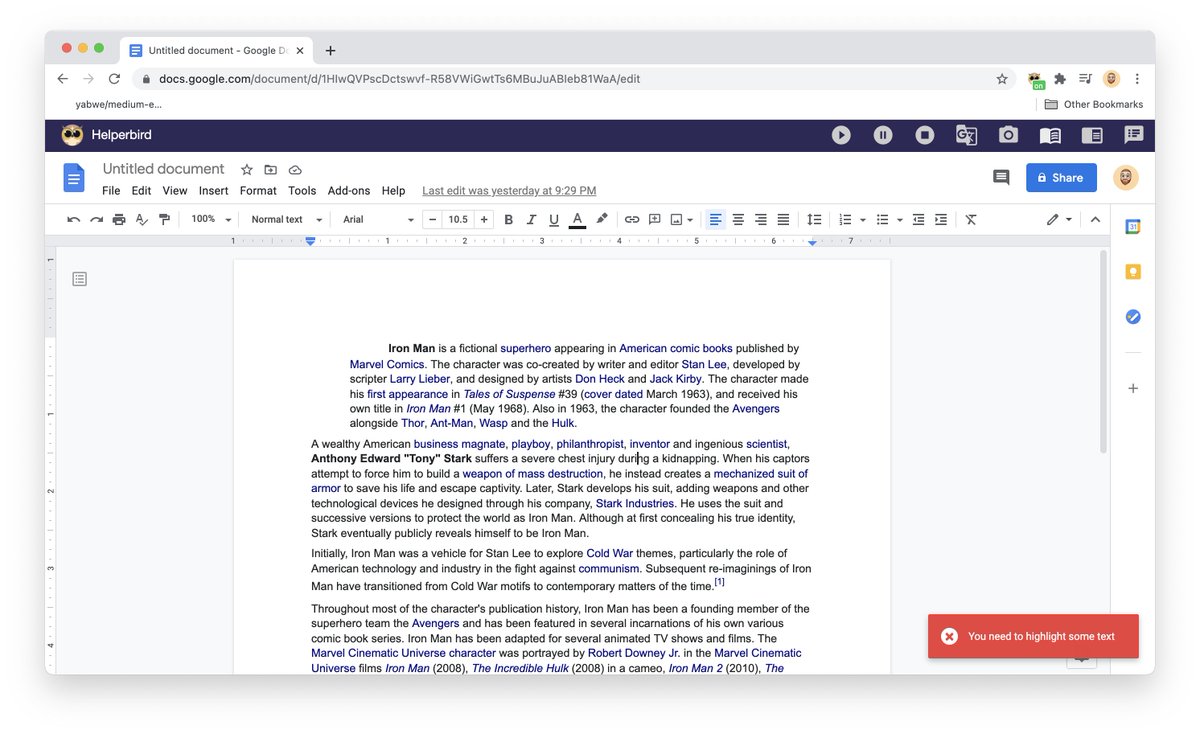Follow the 'Stan Lee' hyperlink in first paragraph
This screenshot has width=1200, height=734.
[704, 365]
